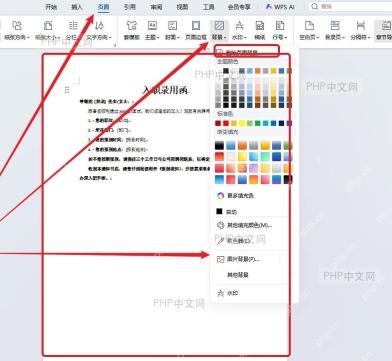Select black in the theme colors top row

pos(226,71)
